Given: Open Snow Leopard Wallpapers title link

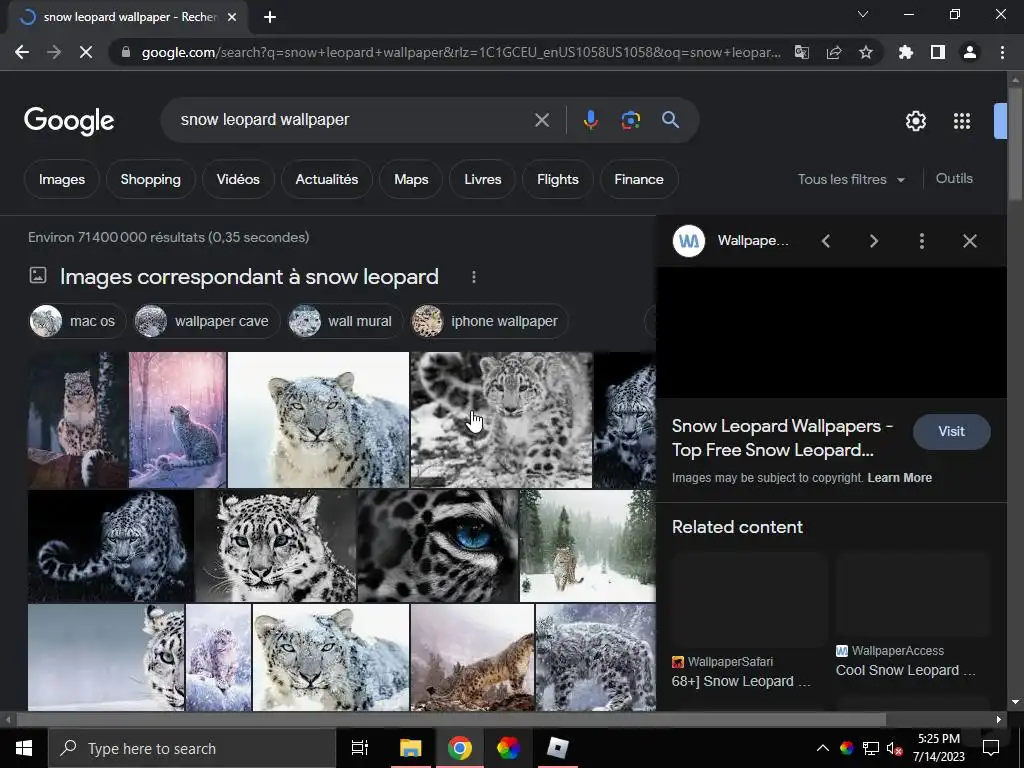Looking at the screenshot, I should tap(782, 438).
